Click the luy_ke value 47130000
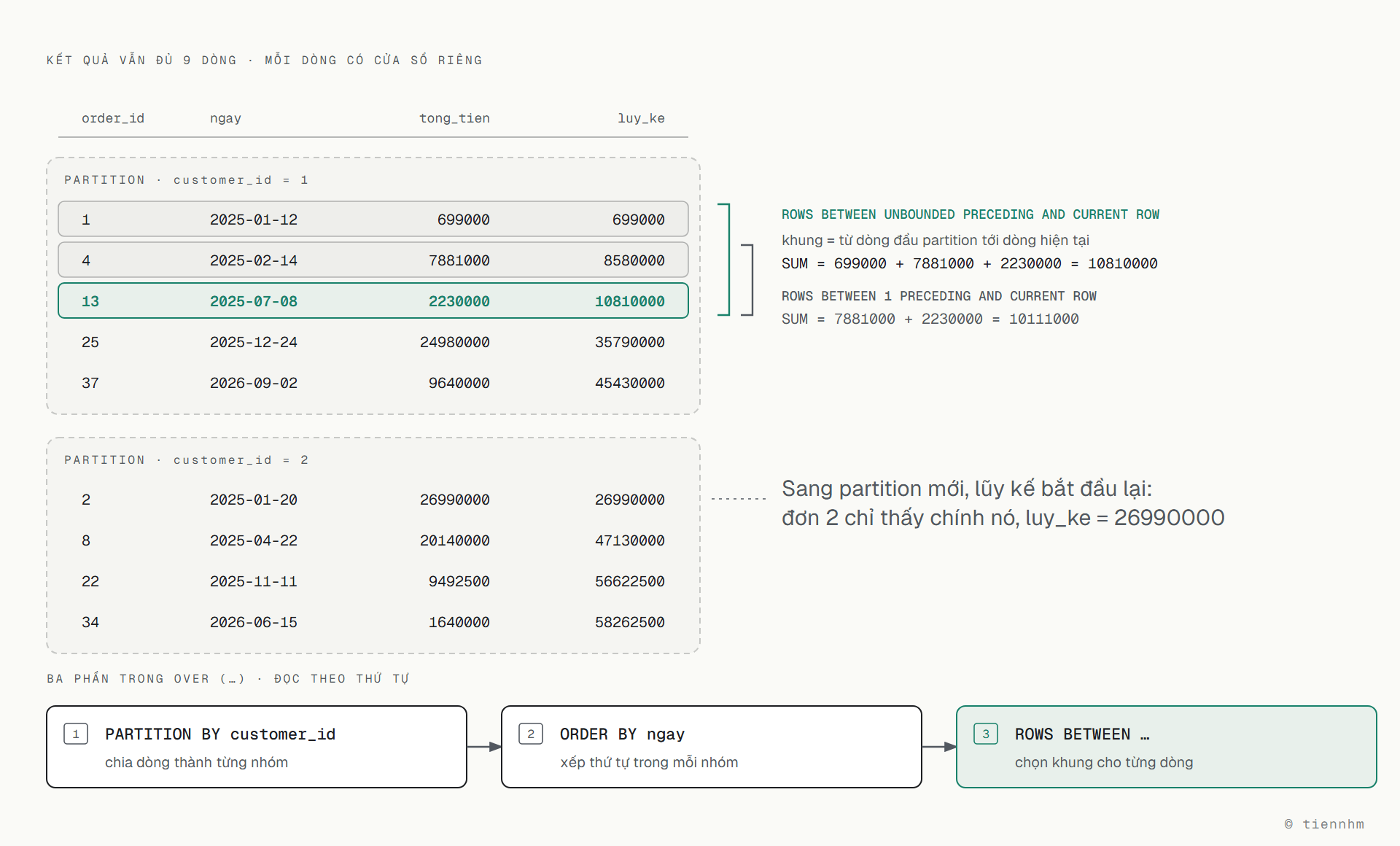The image size is (1400, 846). tap(630, 540)
